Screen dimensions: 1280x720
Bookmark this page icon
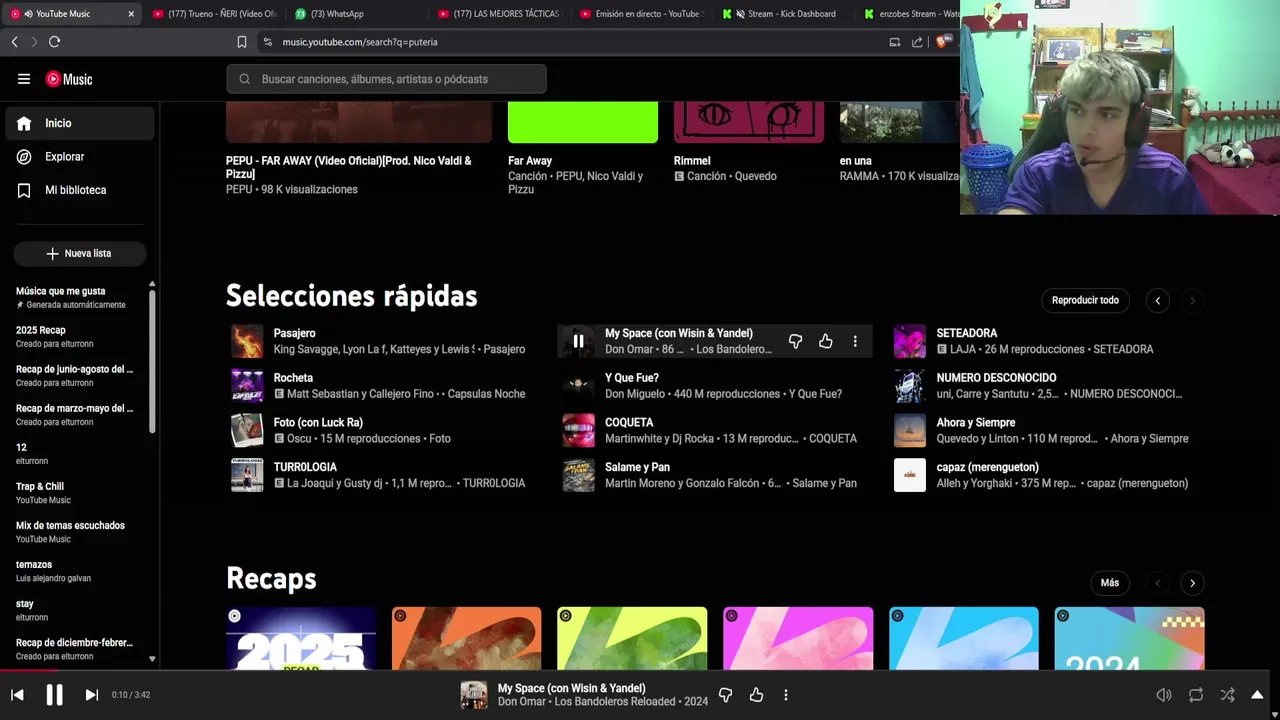pyautogui.click(x=242, y=42)
